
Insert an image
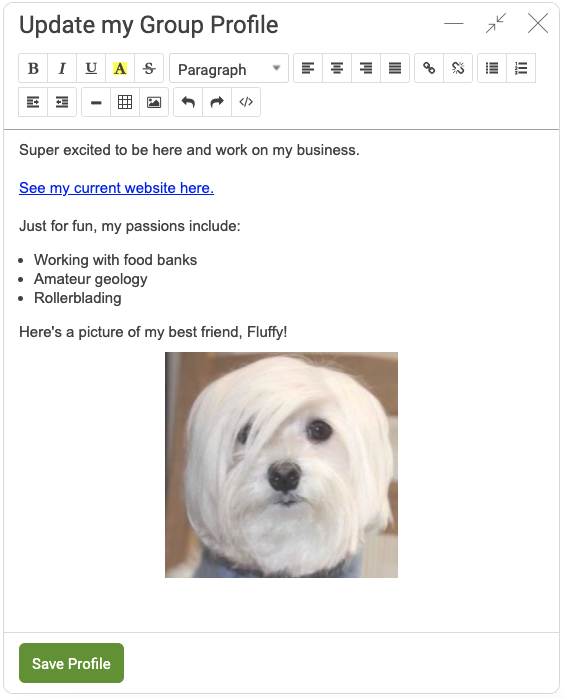[x=154, y=102]
